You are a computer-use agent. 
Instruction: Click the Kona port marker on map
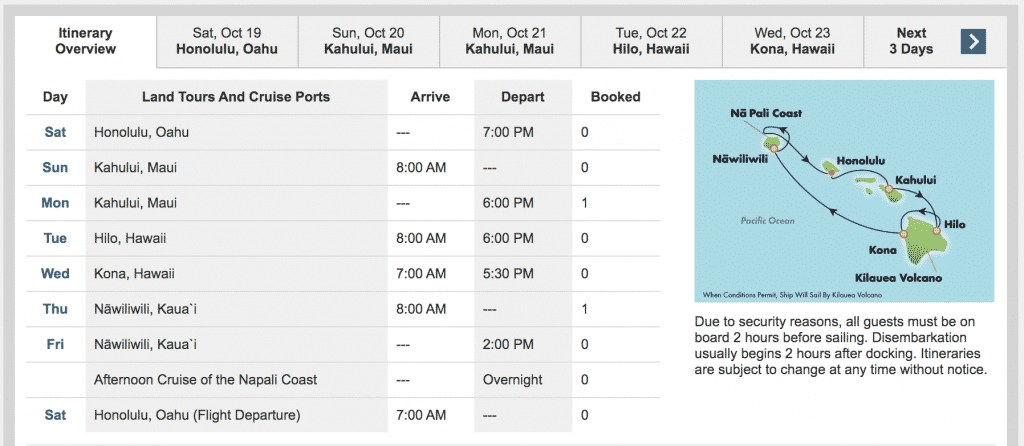904,234
